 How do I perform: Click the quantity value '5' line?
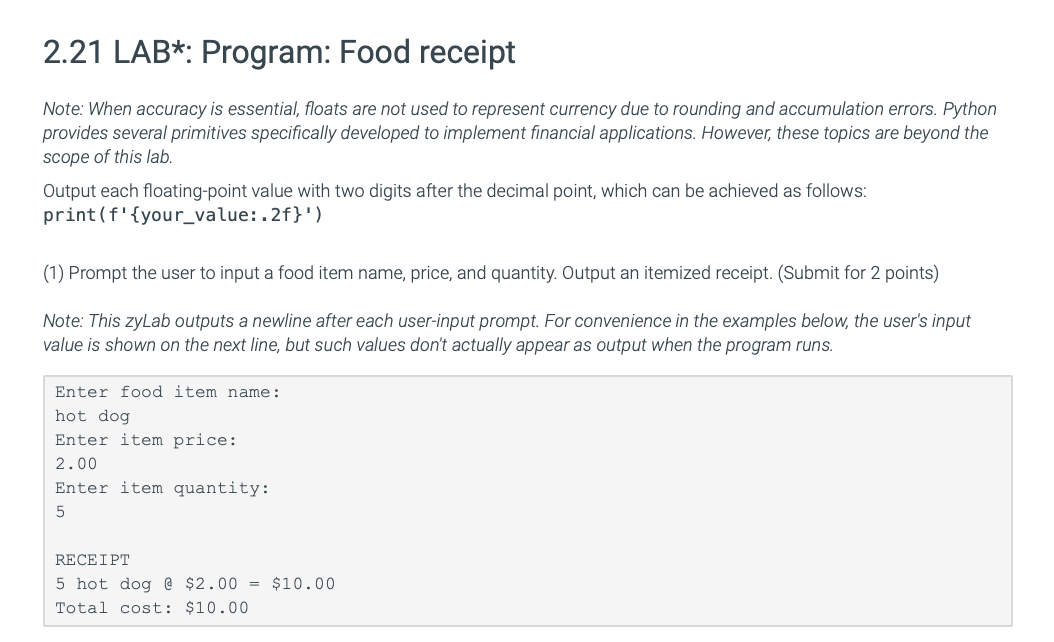(60, 512)
